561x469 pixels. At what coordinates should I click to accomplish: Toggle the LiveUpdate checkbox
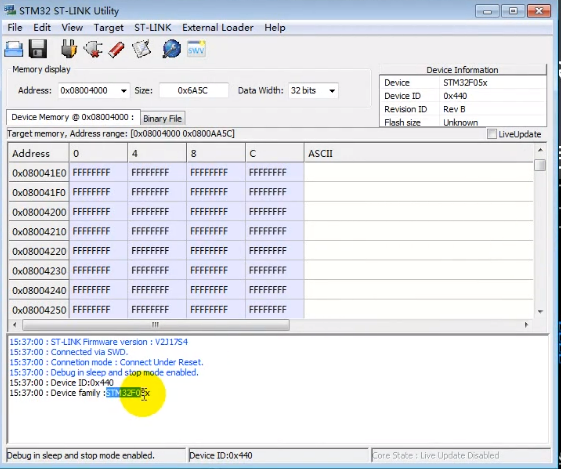click(492, 134)
